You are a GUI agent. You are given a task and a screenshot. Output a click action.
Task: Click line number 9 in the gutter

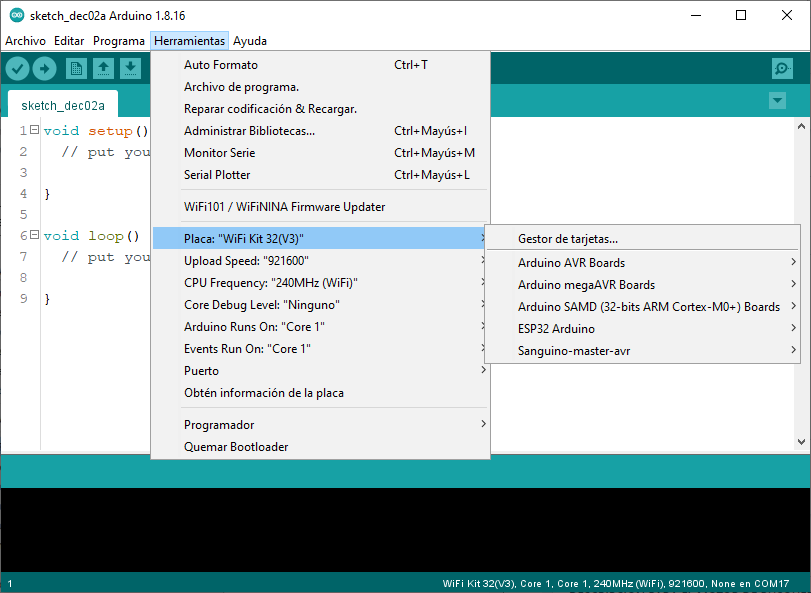[23, 298]
